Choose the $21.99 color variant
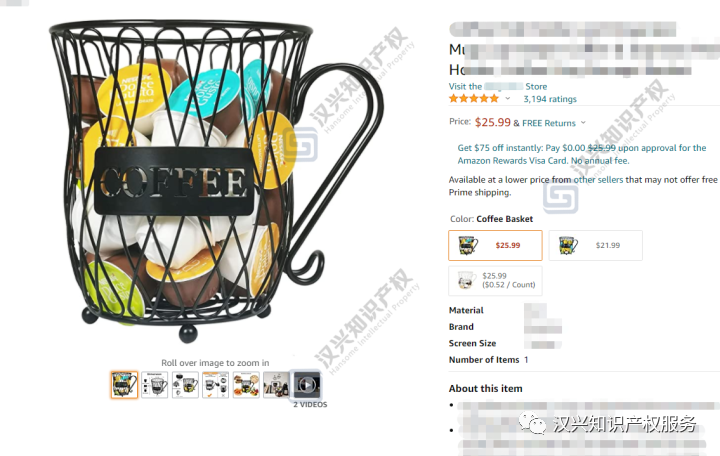 click(596, 246)
